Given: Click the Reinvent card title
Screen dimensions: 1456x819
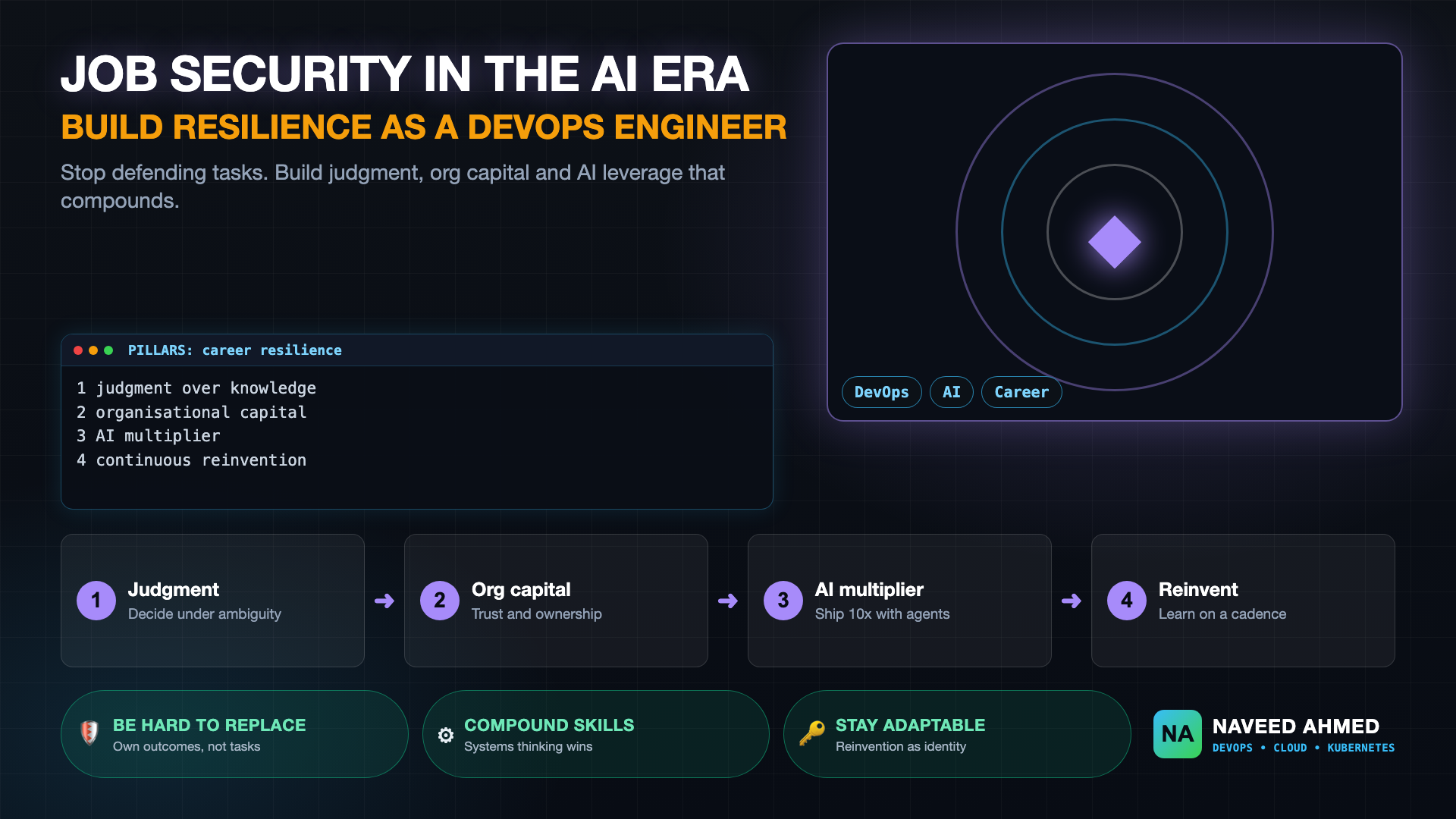Looking at the screenshot, I should pos(1198,590).
